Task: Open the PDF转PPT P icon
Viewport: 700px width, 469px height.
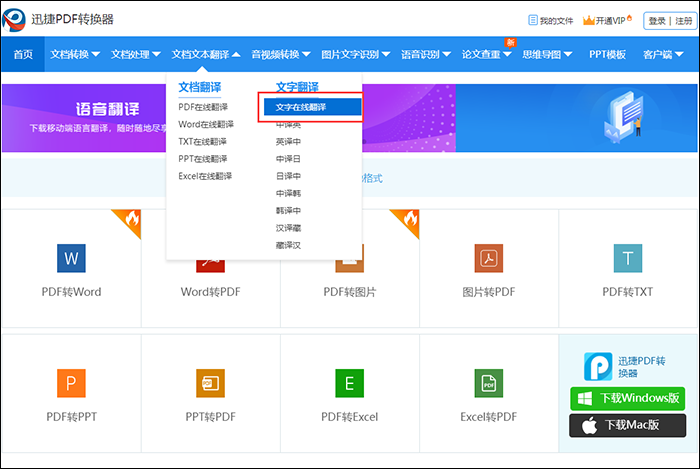Action: tap(71, 383)
